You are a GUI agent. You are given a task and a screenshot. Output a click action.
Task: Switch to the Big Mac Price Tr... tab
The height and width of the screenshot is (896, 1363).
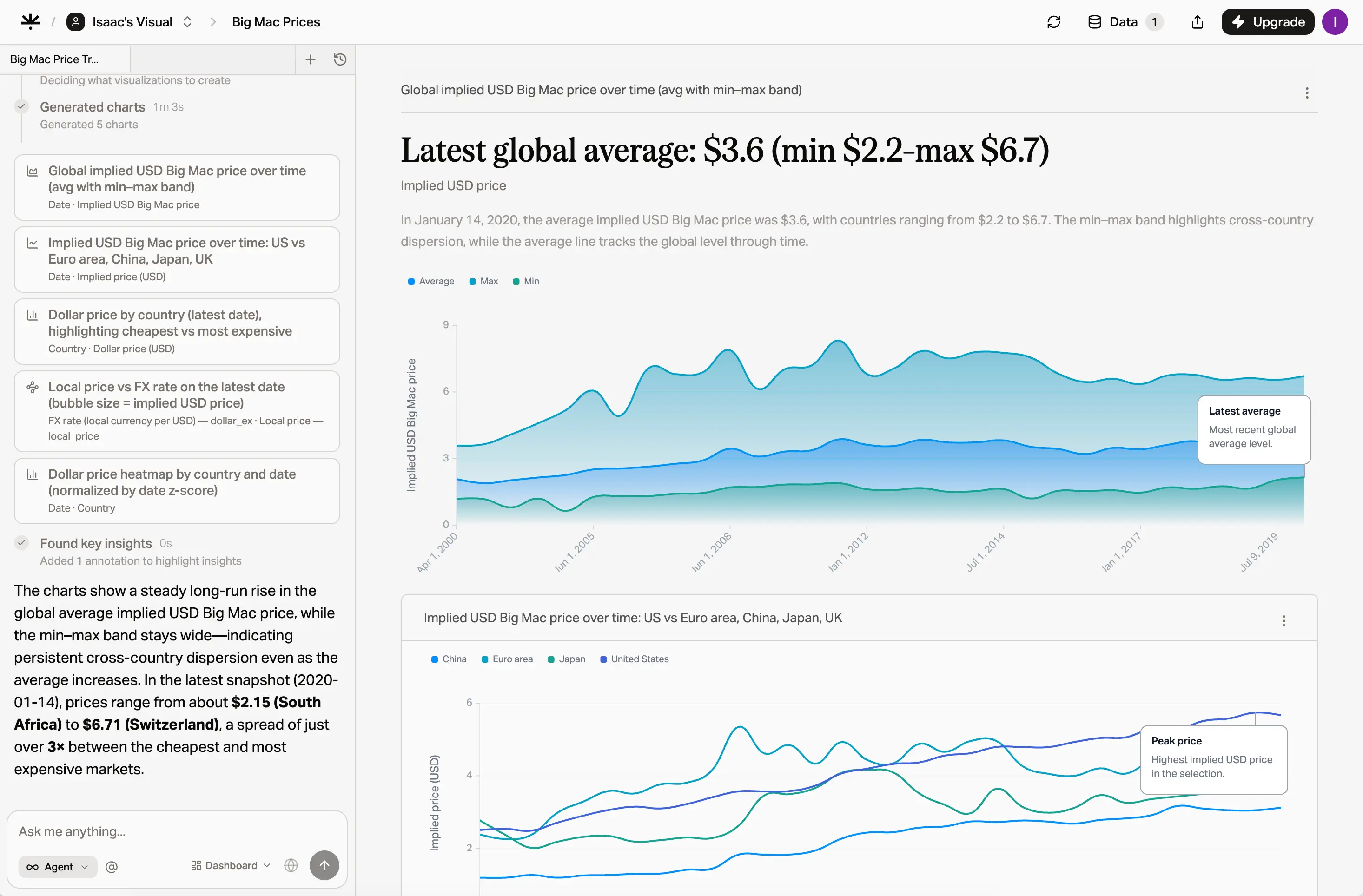click(54, 59)
